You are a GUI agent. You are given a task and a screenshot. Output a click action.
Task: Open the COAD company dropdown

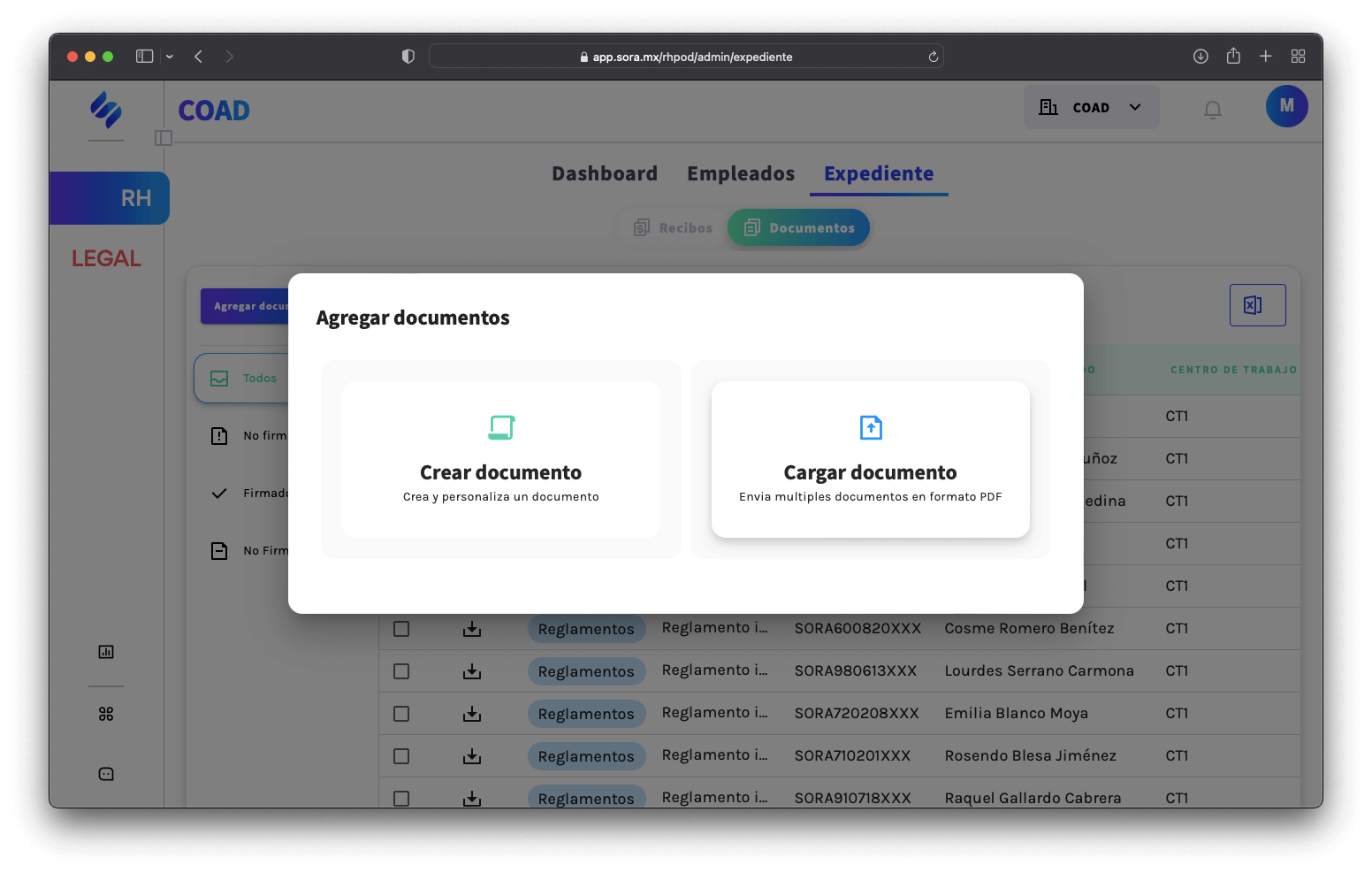coord(1091,107)
